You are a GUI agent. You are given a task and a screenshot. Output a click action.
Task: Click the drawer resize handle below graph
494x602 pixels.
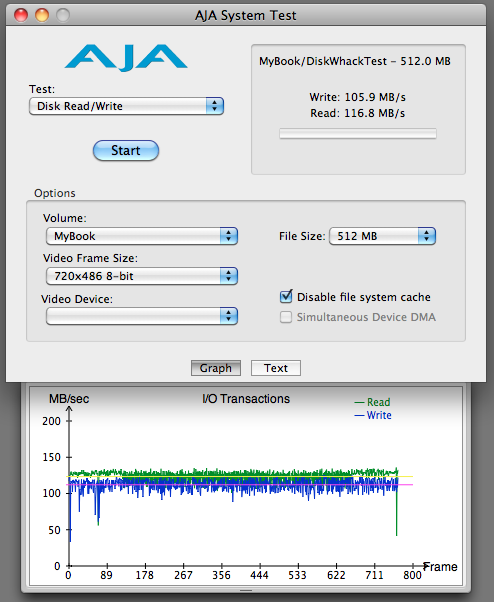coord(246,590)
